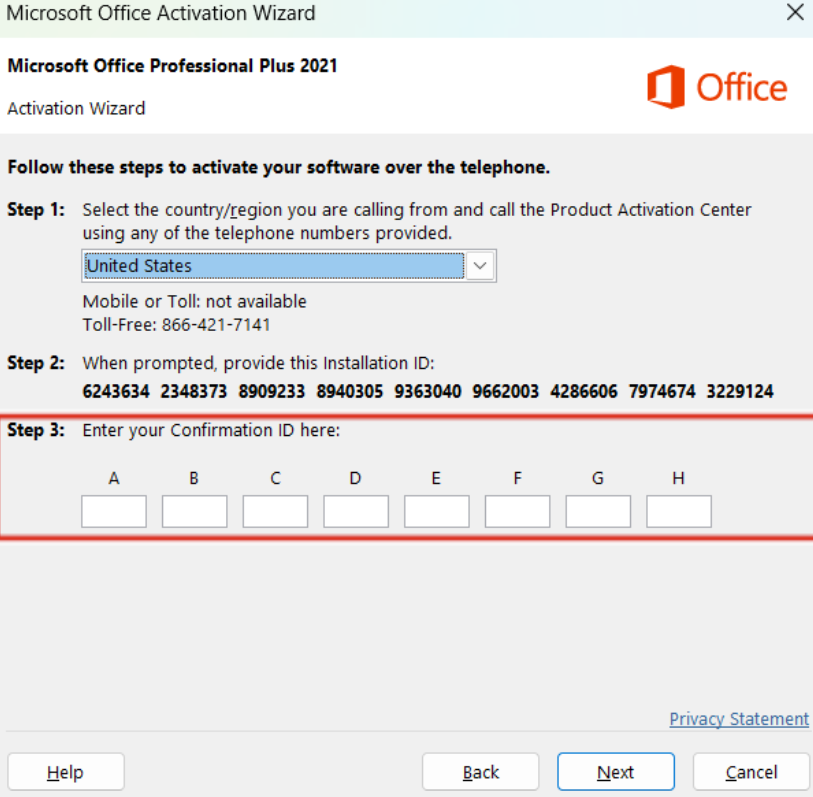Focus Confirmation ID field H
This screenshot has width=813, height=797.
point(679,511)
